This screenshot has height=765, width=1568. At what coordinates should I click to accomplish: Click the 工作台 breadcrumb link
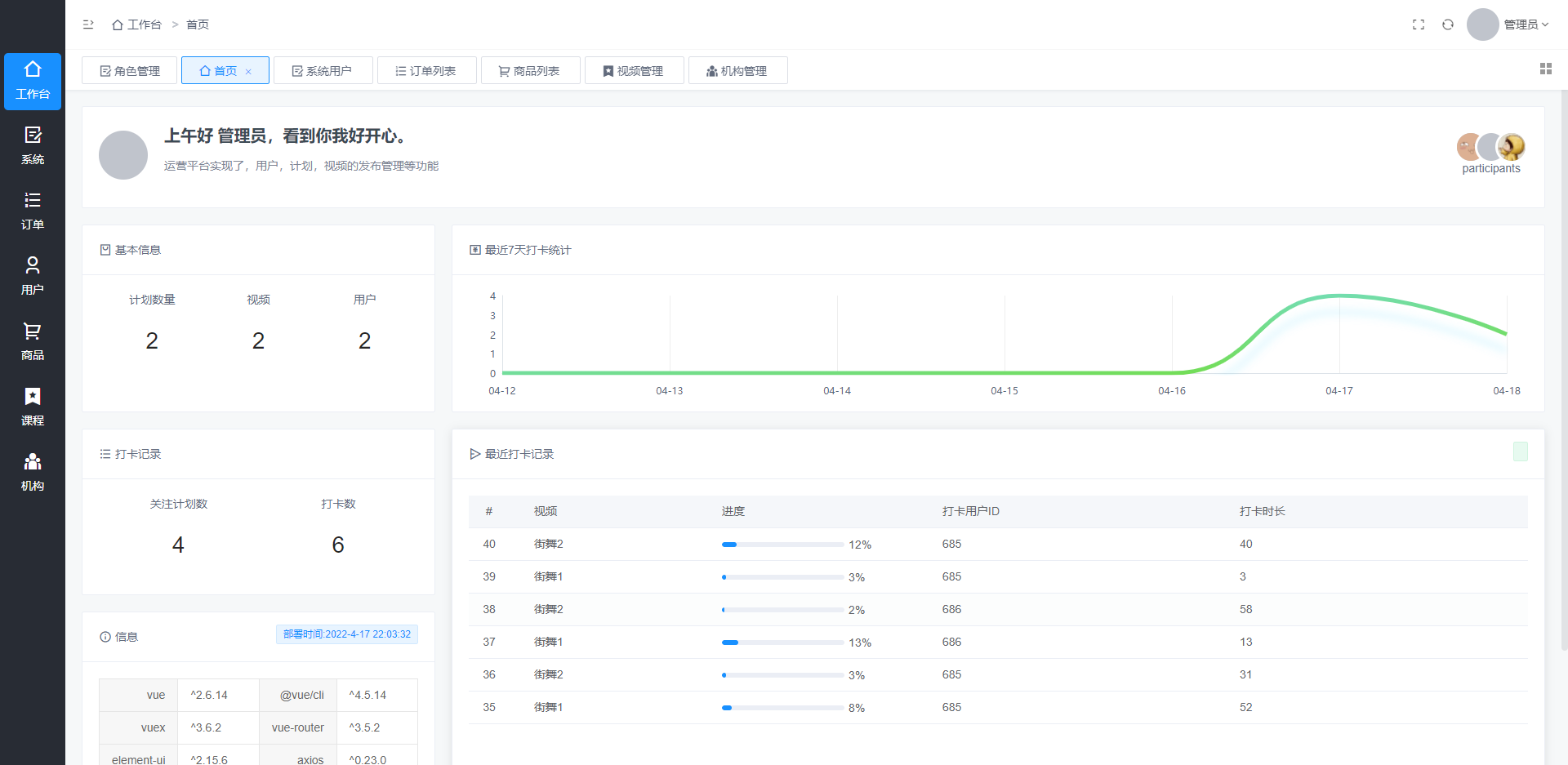coord(136,24)
